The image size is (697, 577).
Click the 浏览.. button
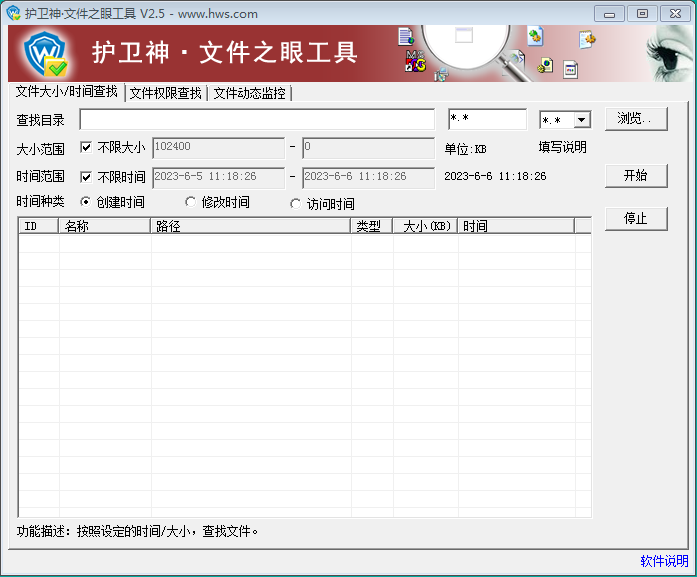pyautogui.click(x=636, y=119)
